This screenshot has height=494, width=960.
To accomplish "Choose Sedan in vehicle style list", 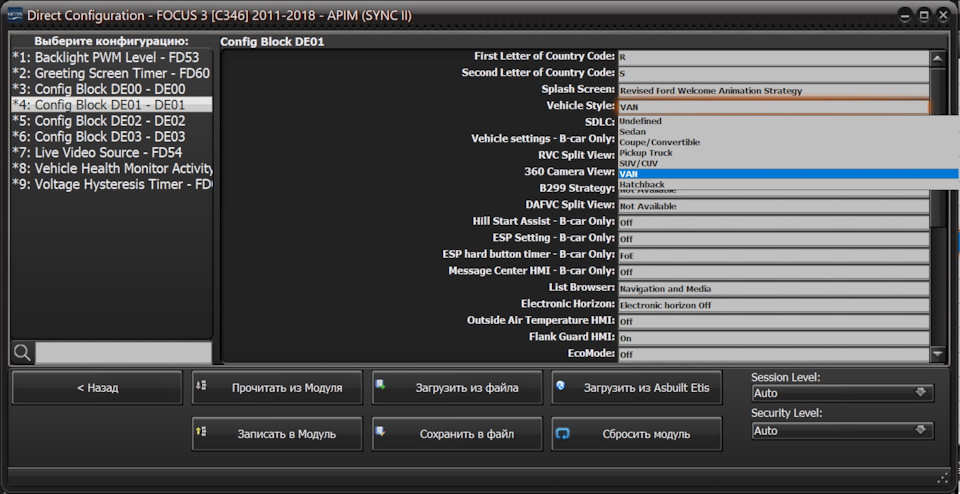I will pyautogui.click(x=789, y=132).
